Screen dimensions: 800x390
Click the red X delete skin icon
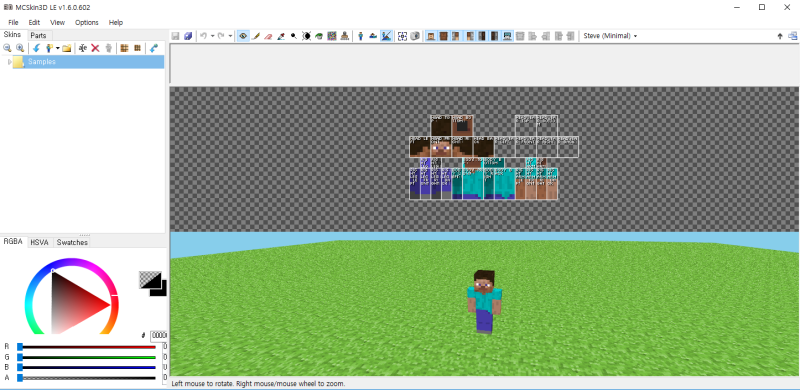click(95, 48)
